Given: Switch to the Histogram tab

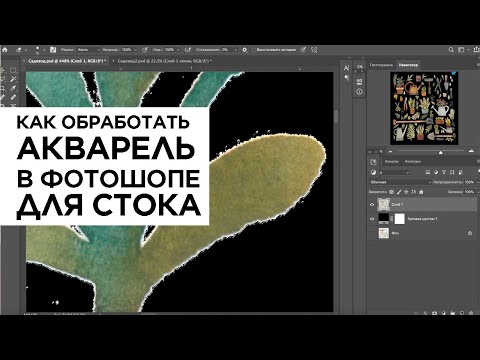Looking at the screenshot, I should pyautogui.click(x=381, y=65).
